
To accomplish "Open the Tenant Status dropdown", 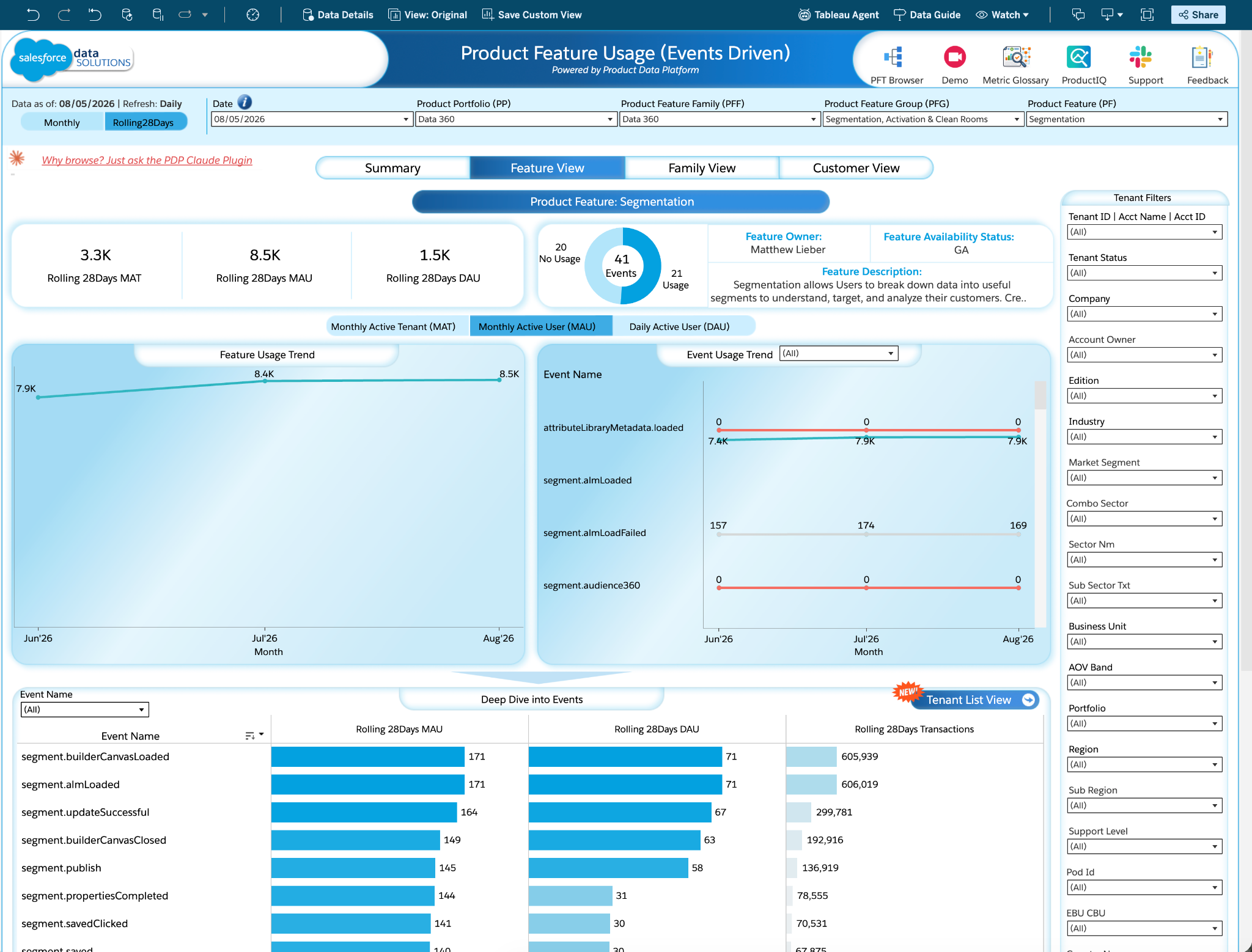I will tap(1144, 273).
